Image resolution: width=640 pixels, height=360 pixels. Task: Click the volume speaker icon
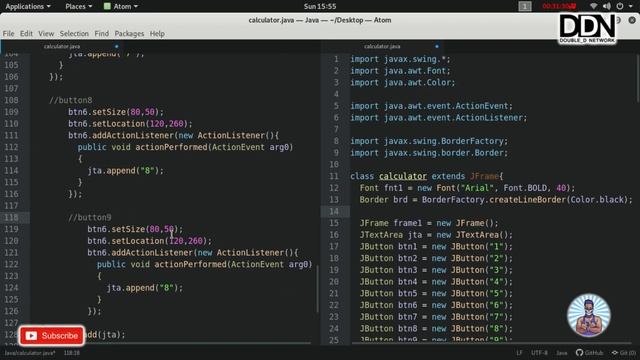607,6
